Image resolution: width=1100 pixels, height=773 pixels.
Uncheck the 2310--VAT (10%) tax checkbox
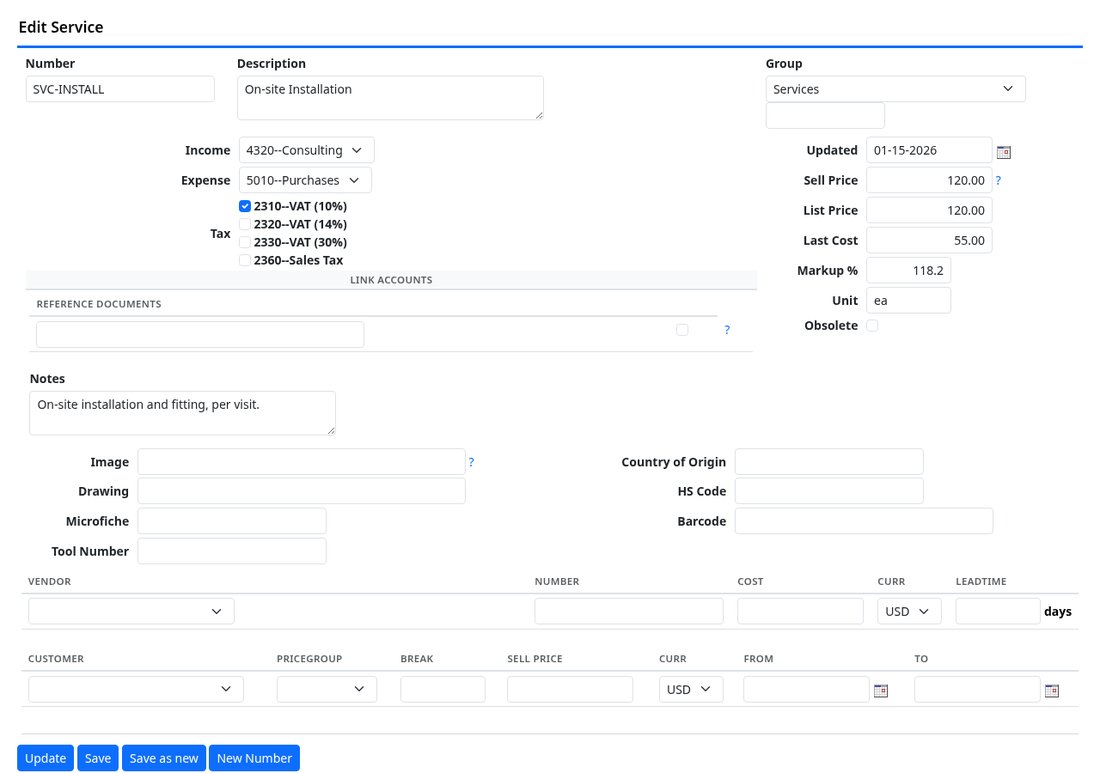click(245, 206)
